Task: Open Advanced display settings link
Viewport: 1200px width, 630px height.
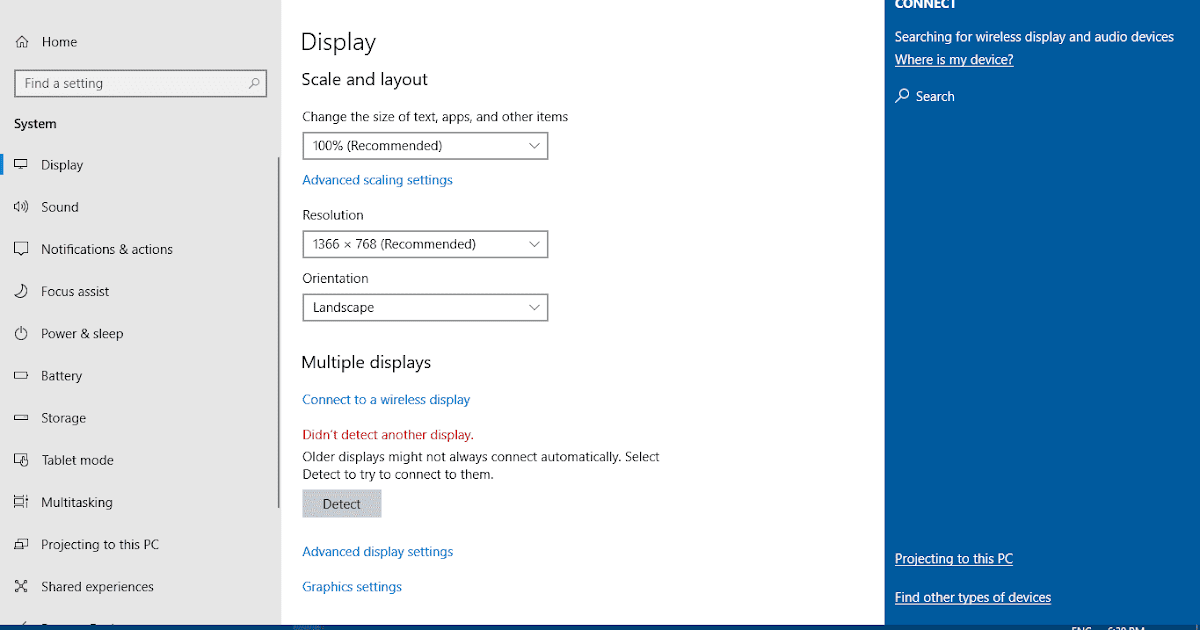Action: point(378,552)
